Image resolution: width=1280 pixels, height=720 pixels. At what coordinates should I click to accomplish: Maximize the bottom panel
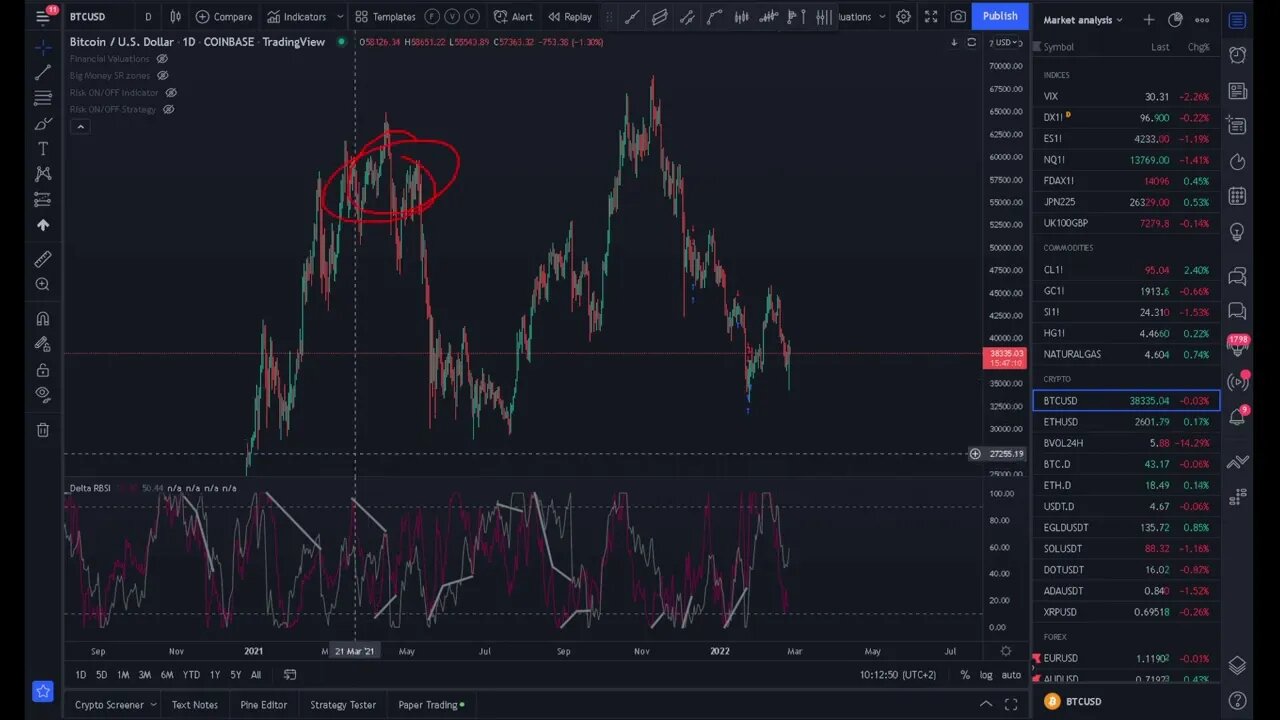(x=1011, y=705)
